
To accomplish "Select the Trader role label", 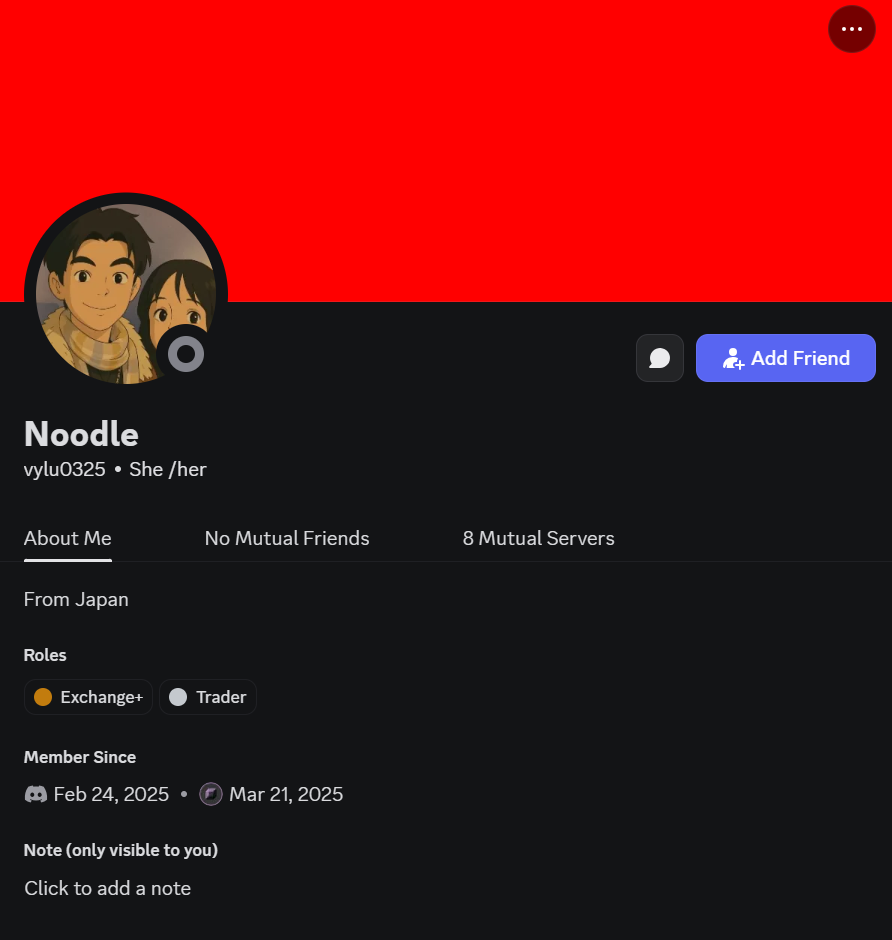I will (221, 697).
